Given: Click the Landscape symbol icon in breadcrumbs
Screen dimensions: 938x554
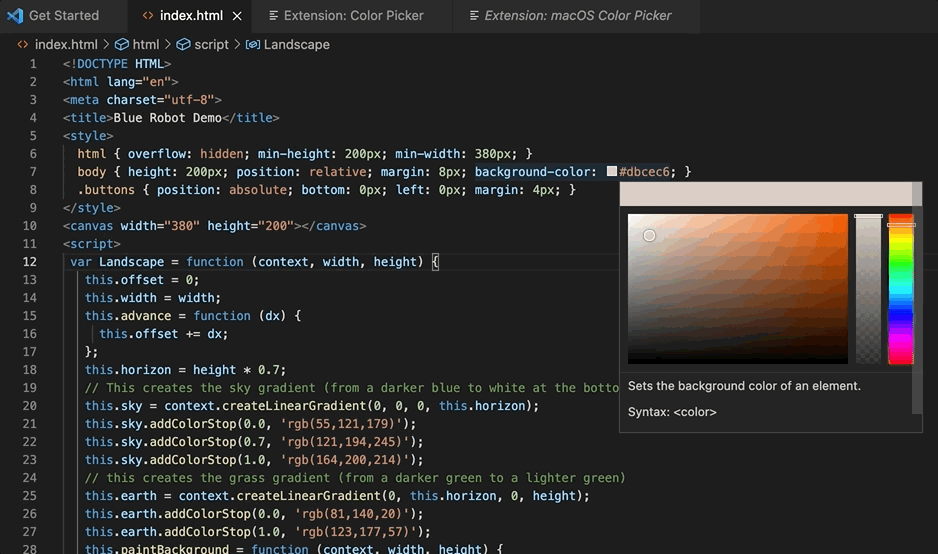Looking at the screenshot, I should (253, 45).
